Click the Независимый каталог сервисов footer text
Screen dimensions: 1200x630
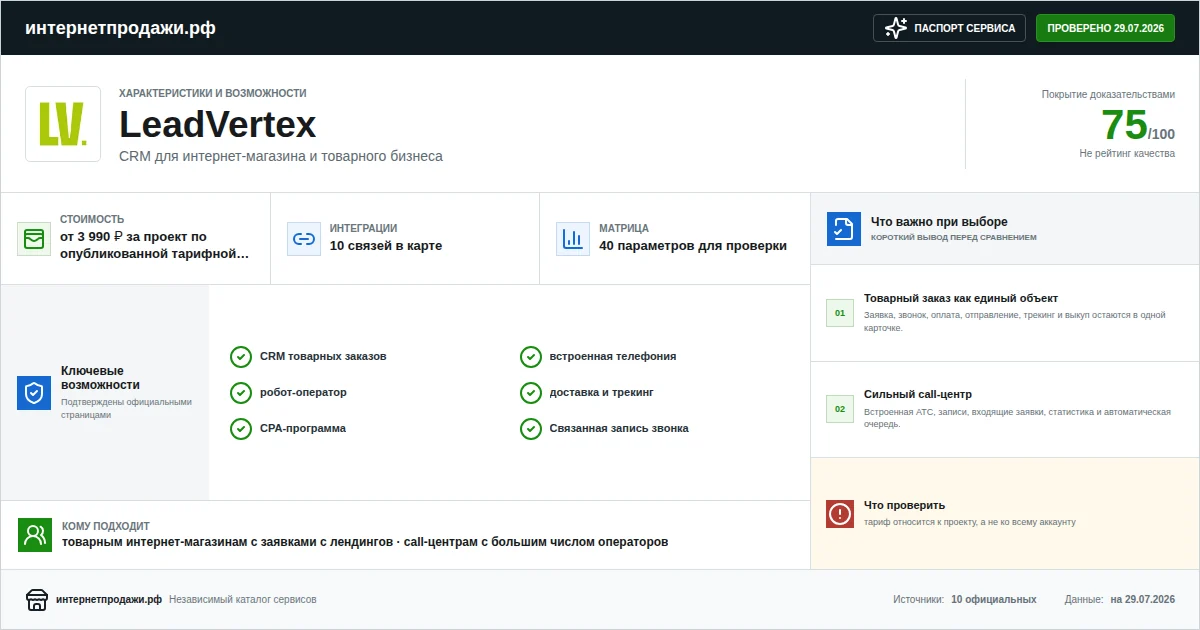(243, 600)
